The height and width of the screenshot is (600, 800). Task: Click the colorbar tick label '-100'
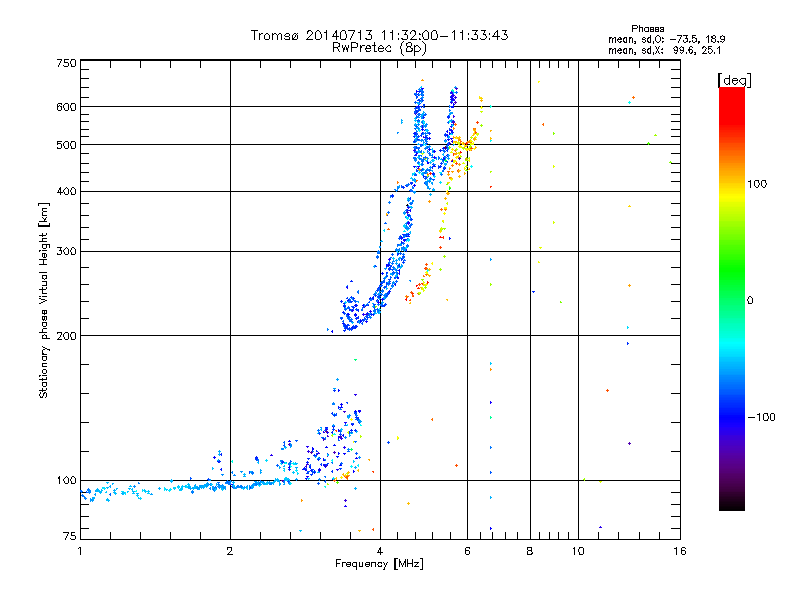761,417
